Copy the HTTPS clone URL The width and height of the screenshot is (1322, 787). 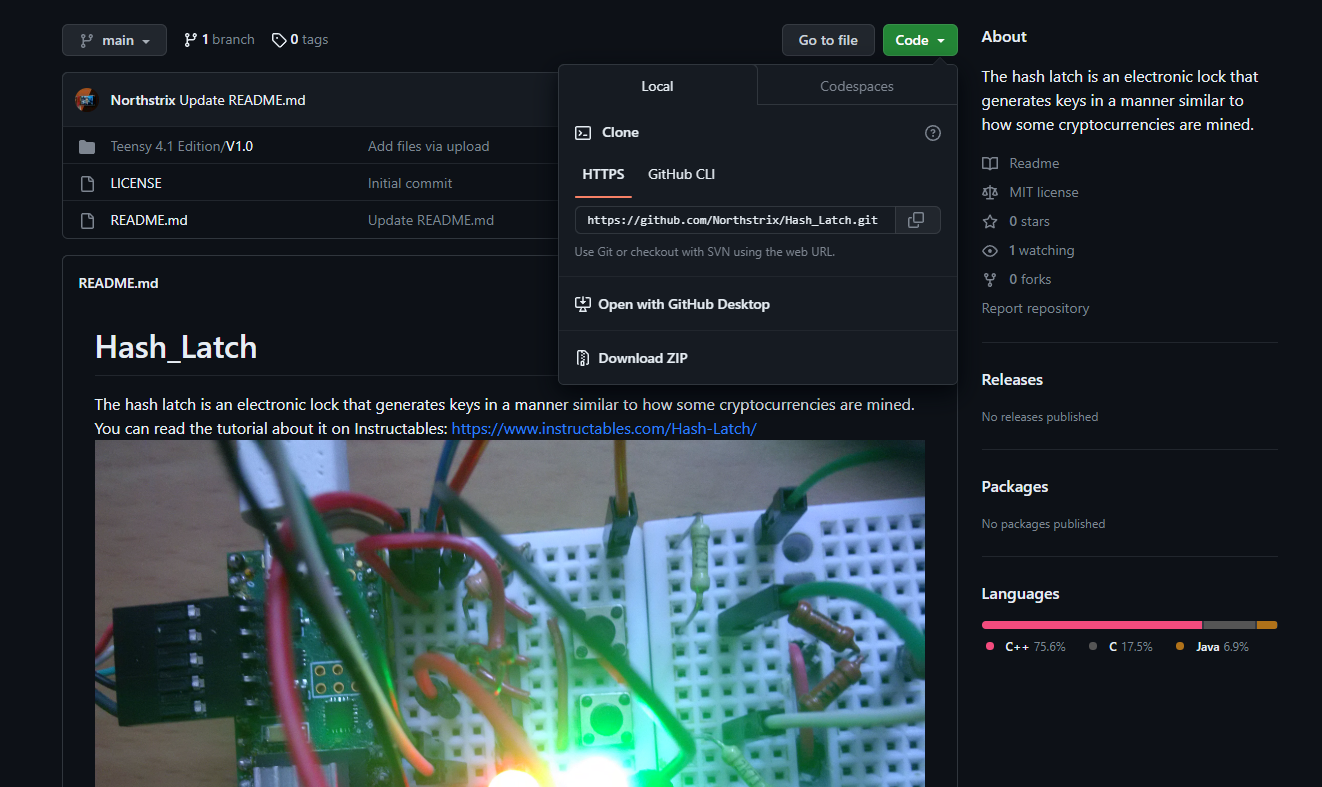(x=916, y=220)
